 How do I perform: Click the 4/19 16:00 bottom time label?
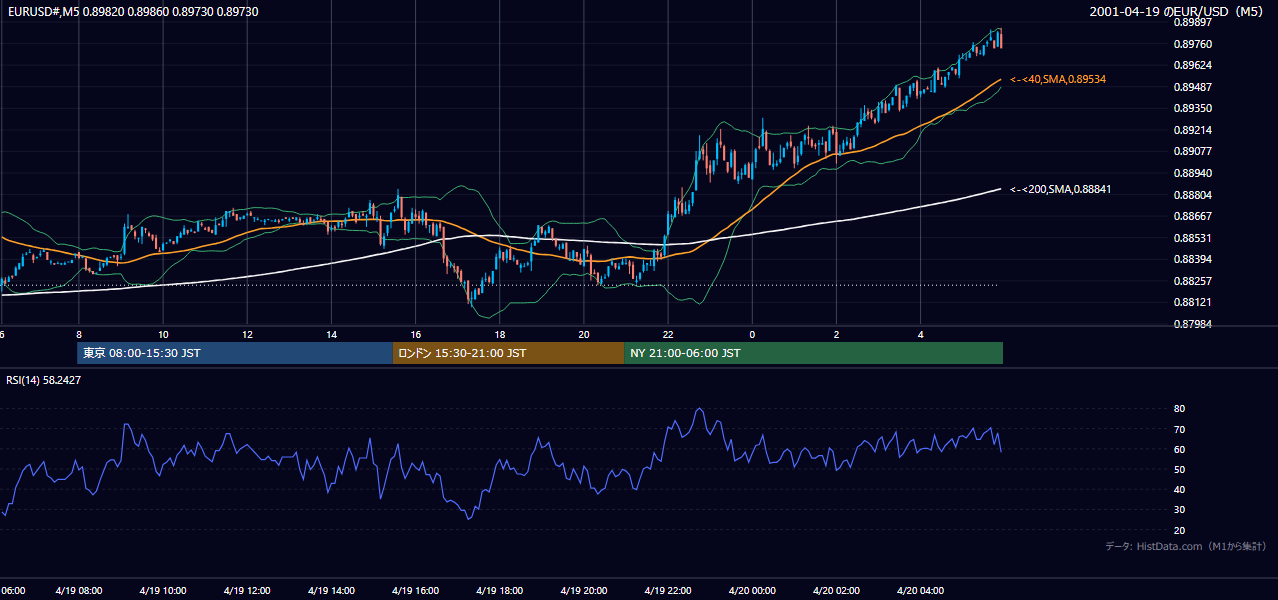[x=415, y=590]
